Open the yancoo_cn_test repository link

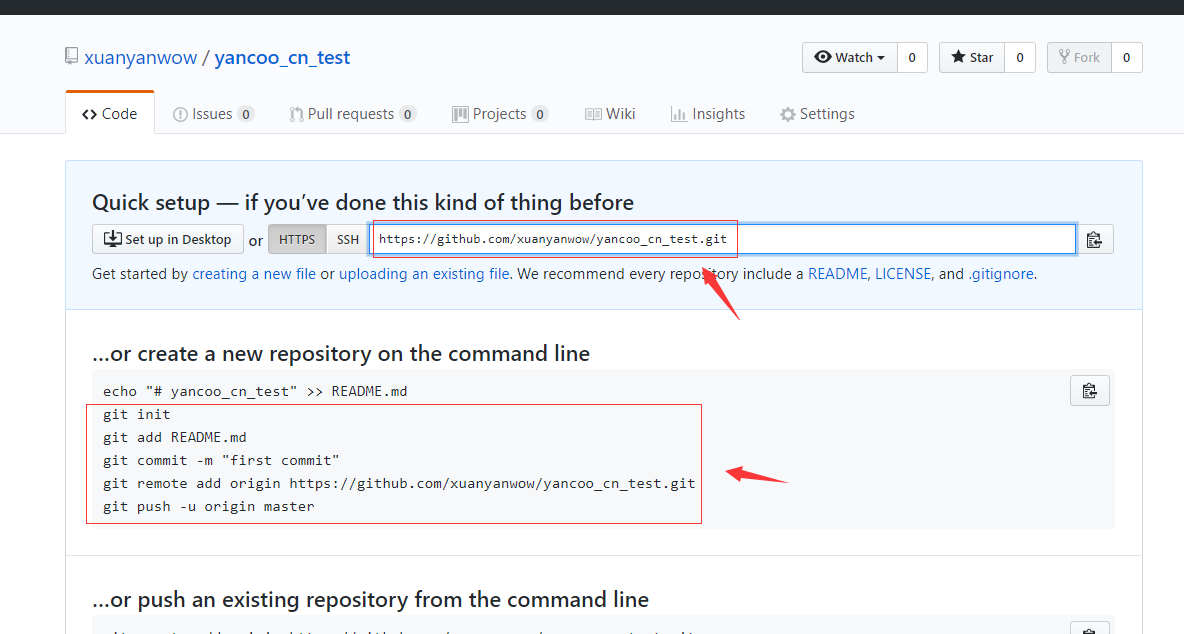coord(282,57)
